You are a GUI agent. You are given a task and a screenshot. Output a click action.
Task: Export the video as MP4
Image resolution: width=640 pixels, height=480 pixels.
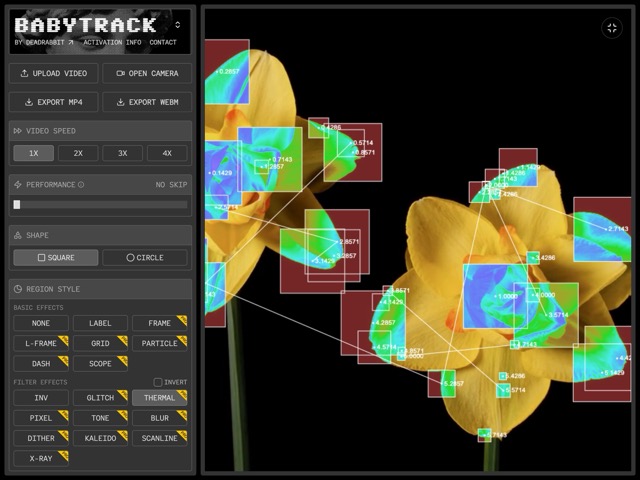point(55,102)
